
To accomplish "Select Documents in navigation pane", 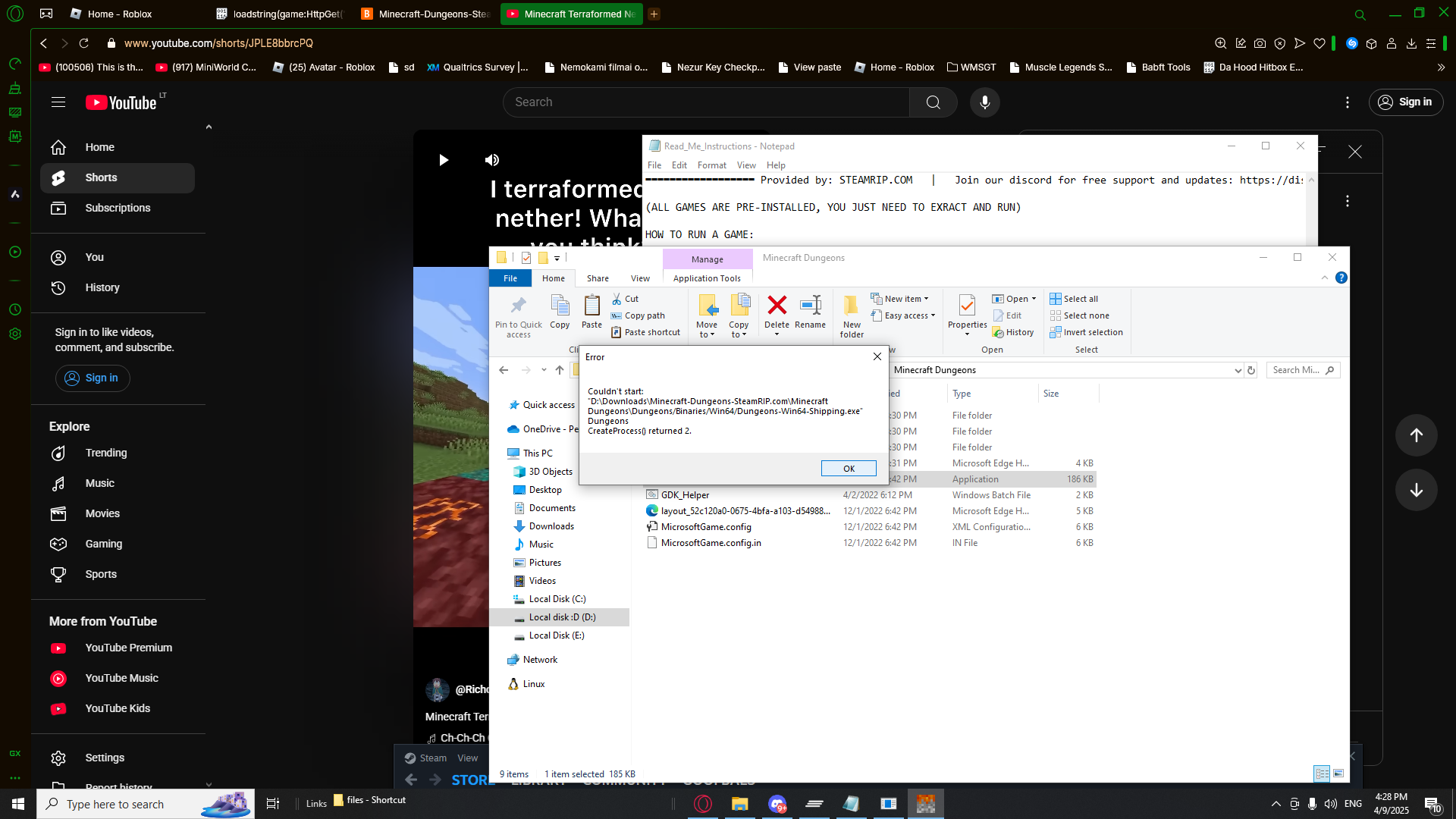I will (x=552, y=508).
